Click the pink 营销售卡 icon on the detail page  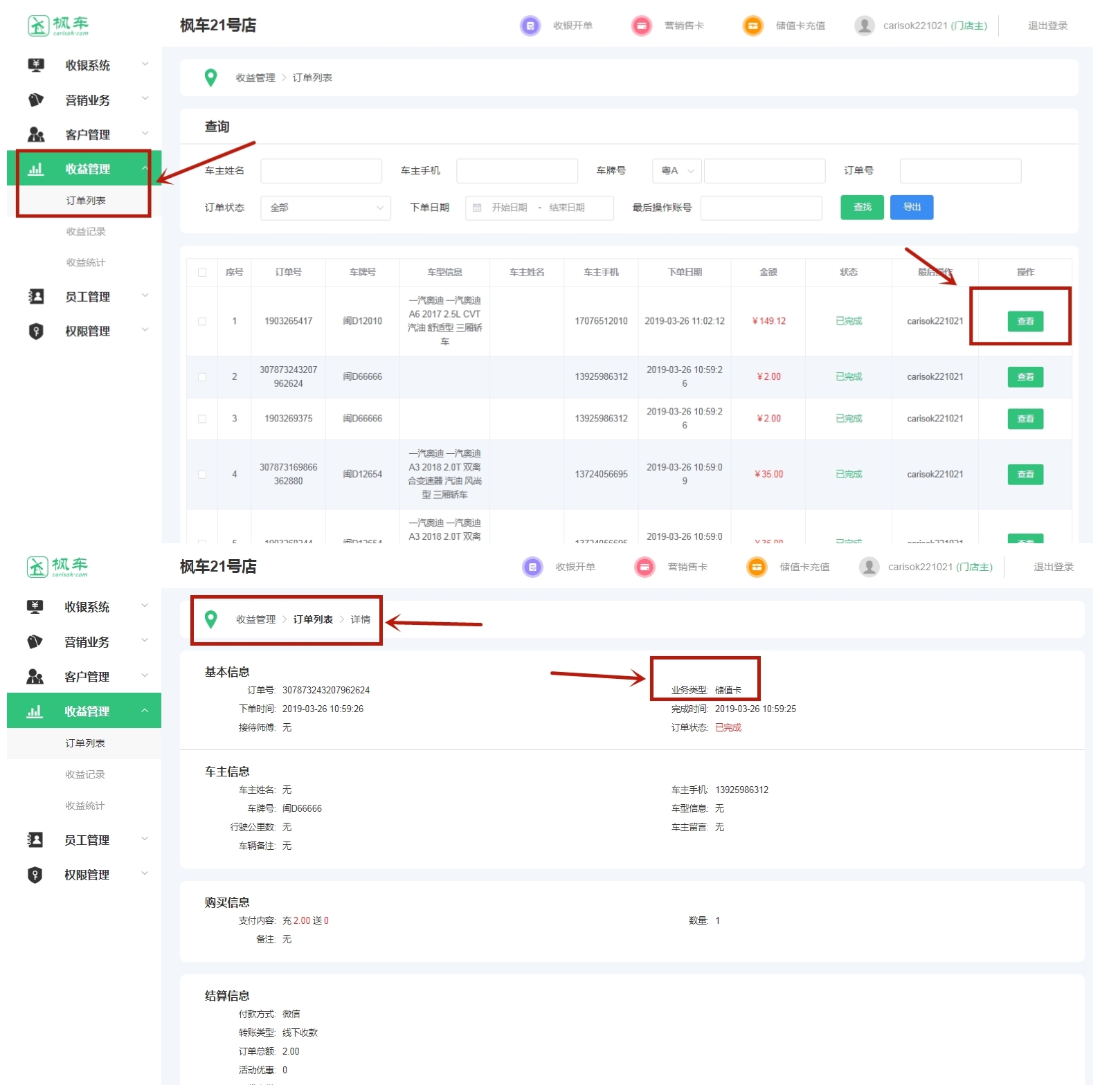coord(644,567)
